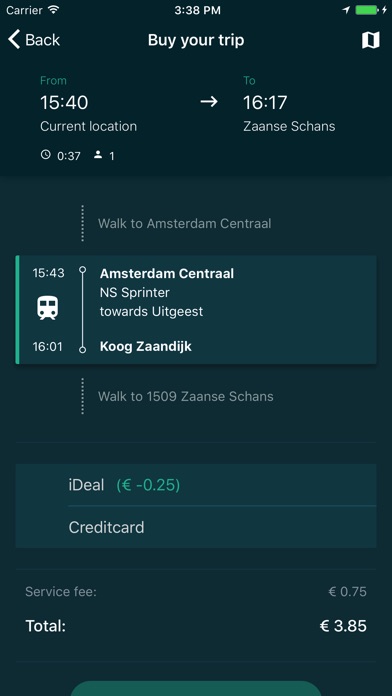392x696 pixels.
Task: Open Walk to 1509 Zaanse Schans step
Action: coord(186,396)
